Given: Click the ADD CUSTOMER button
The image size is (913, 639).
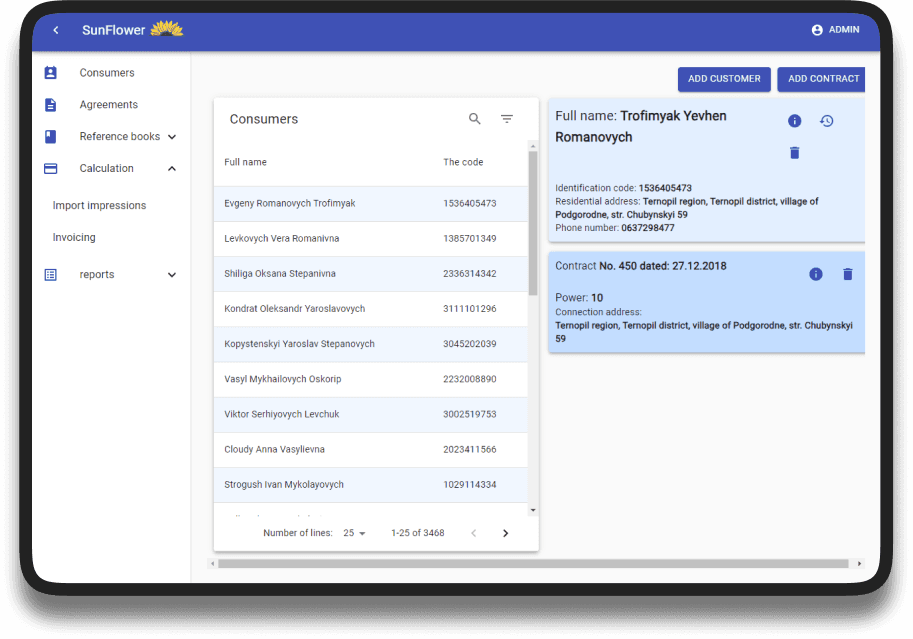Looking at the screenshot, I should click(x=724, y=79).
